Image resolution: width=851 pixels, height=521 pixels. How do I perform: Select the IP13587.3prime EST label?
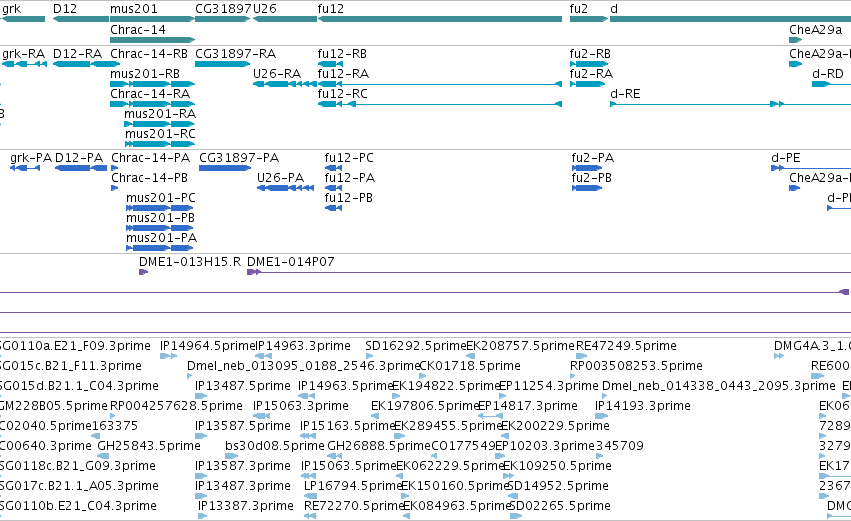point(243,466)
